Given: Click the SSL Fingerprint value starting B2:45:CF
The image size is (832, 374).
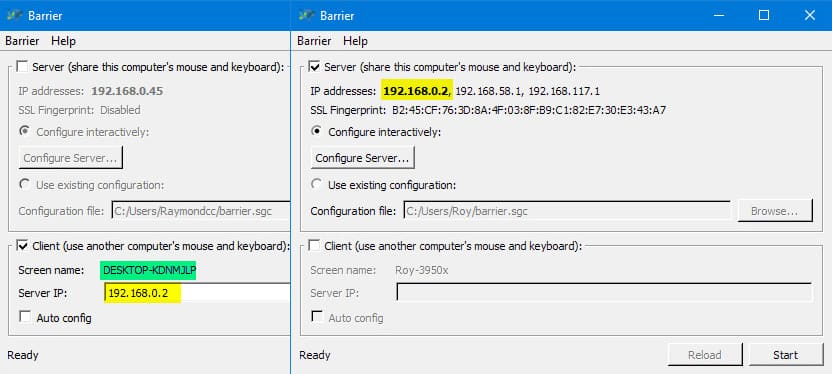Looking at the screenshot, I should (x=529, y=110).
